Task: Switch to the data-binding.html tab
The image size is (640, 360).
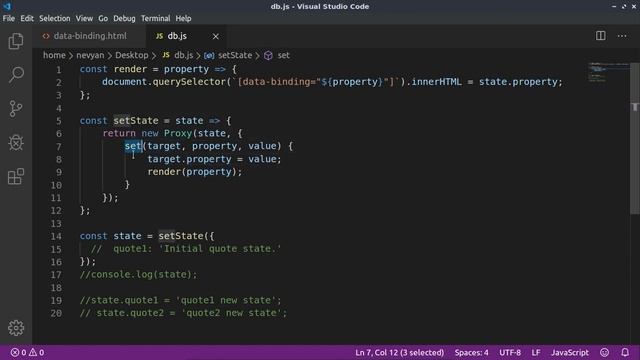Action: (x=89, y=36)
